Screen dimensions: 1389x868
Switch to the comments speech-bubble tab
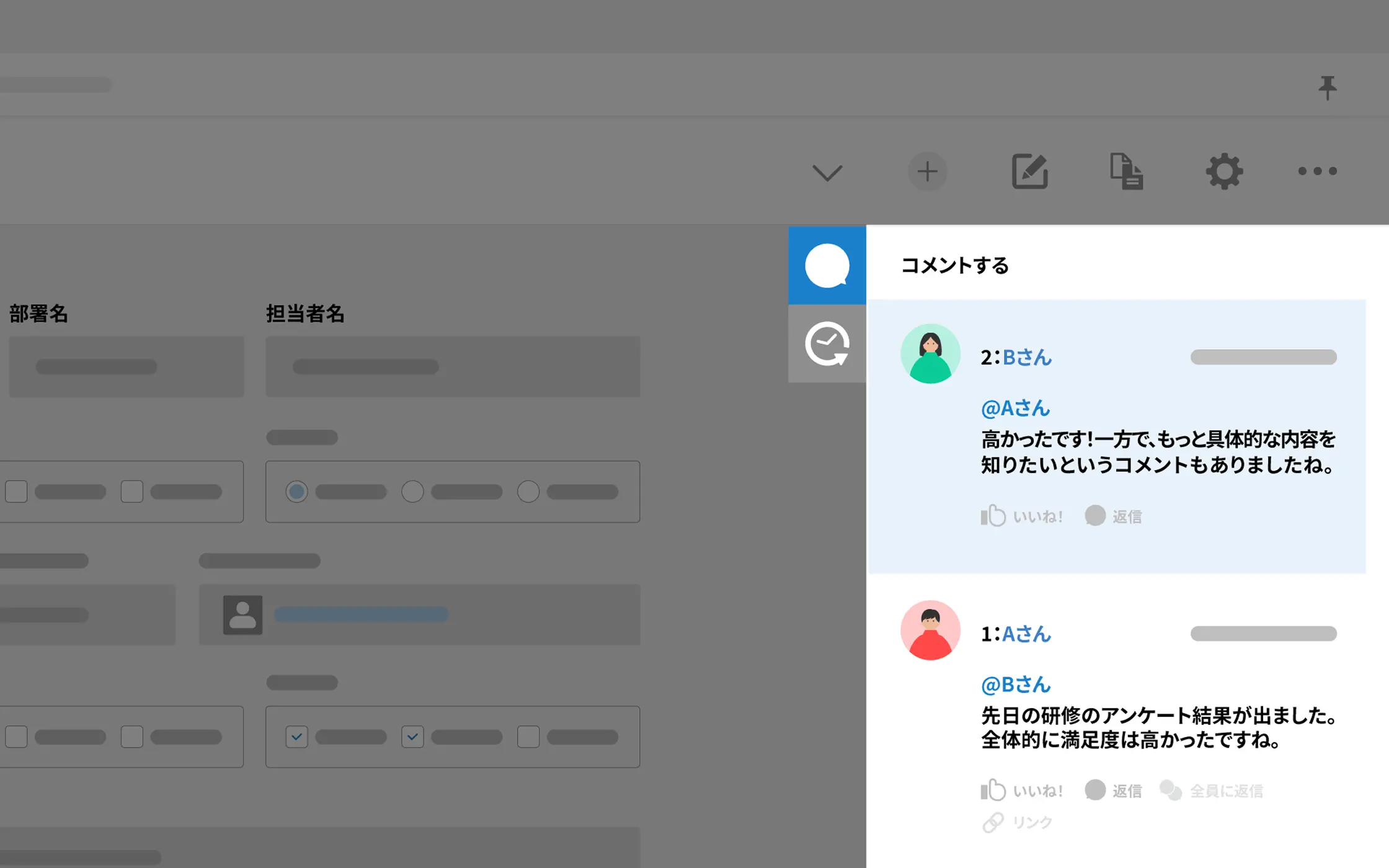827,265
